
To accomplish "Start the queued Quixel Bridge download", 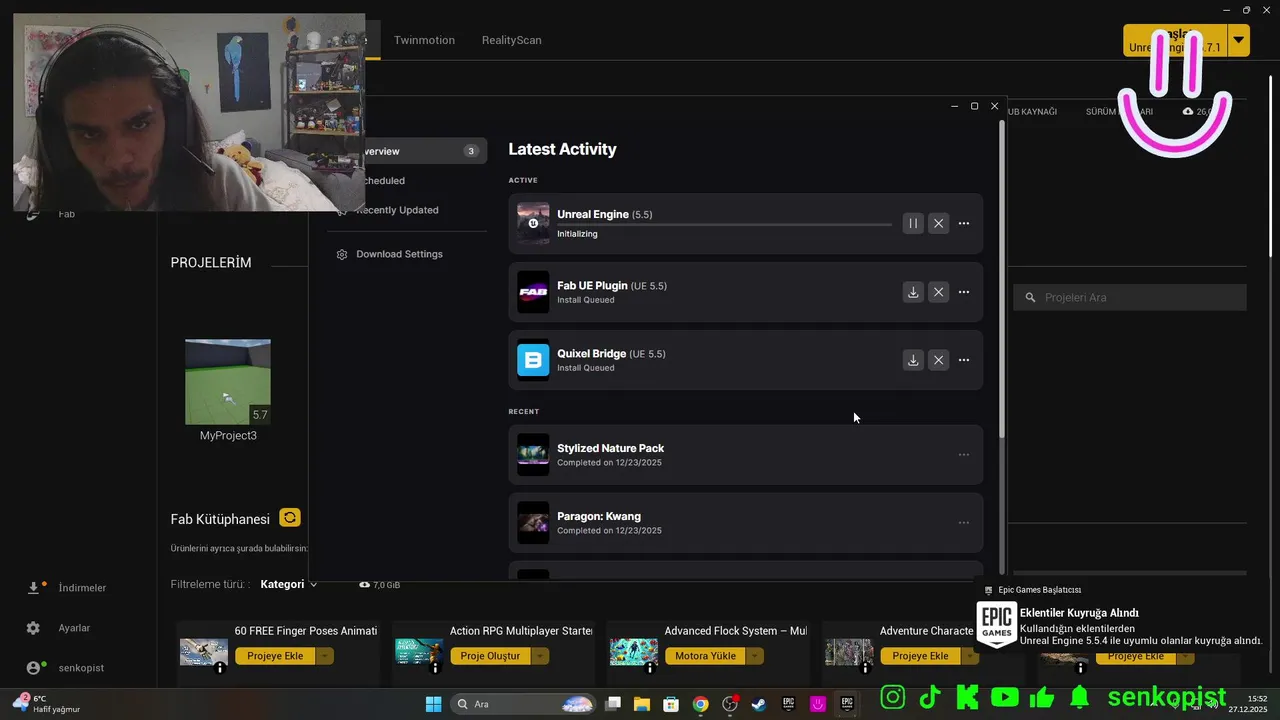I will [913, 360].
